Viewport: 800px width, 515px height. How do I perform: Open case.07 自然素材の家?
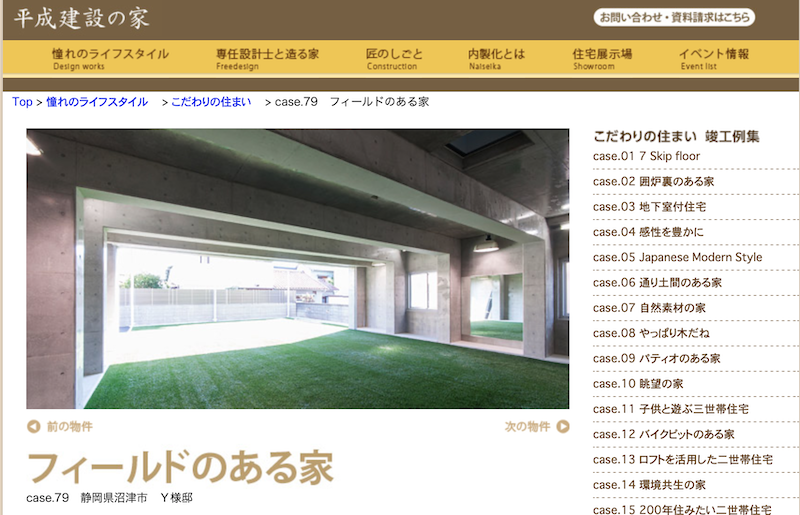pos(649,308)
